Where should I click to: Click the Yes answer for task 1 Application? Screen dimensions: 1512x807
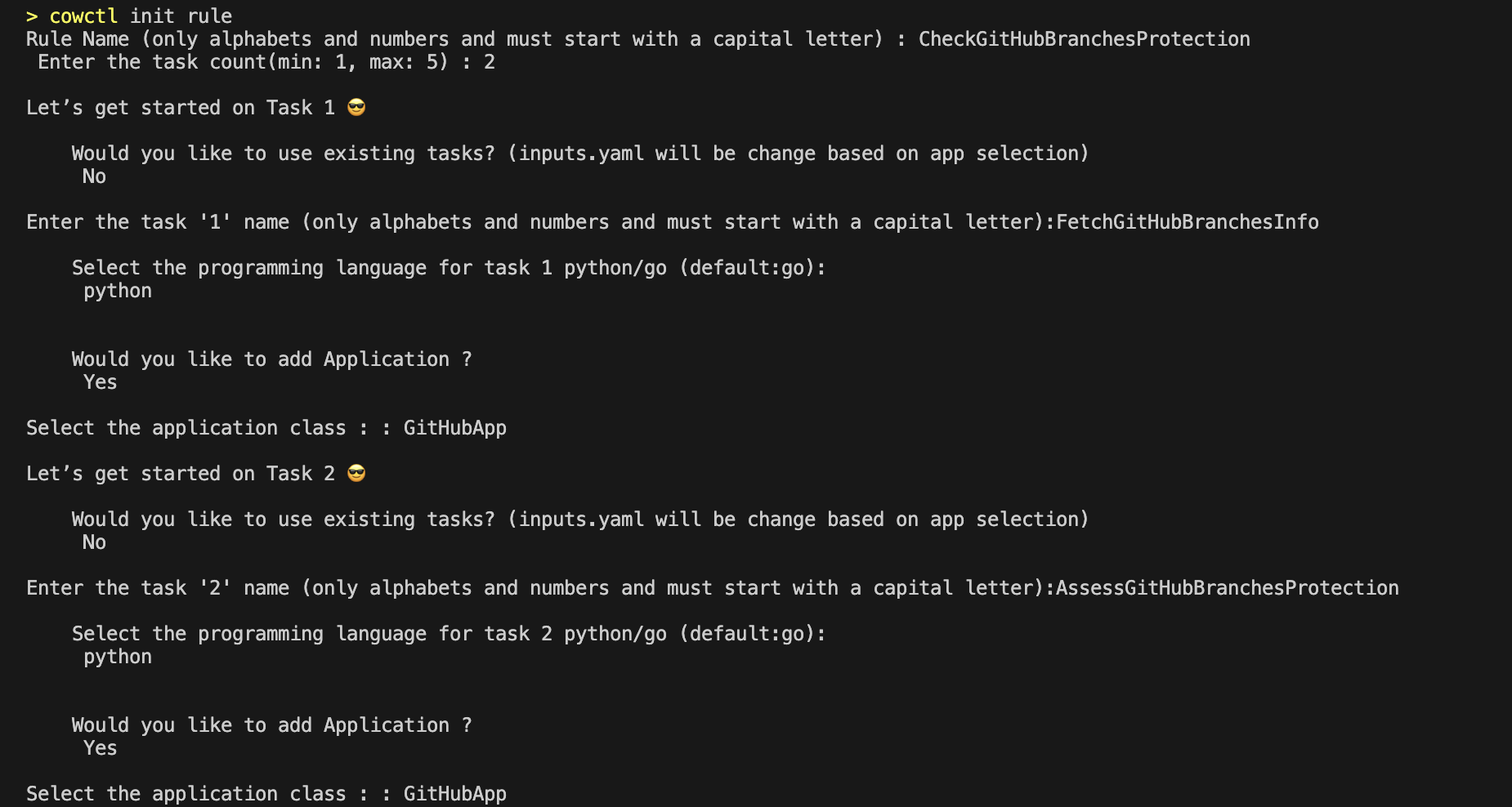tap(100, 382)
